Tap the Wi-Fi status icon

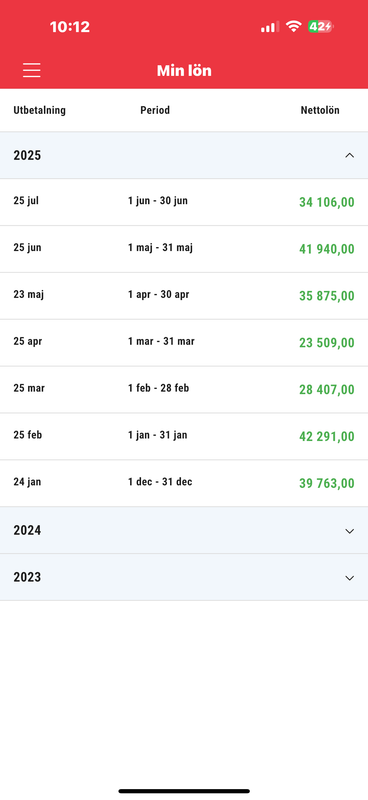tap(293, 27)
